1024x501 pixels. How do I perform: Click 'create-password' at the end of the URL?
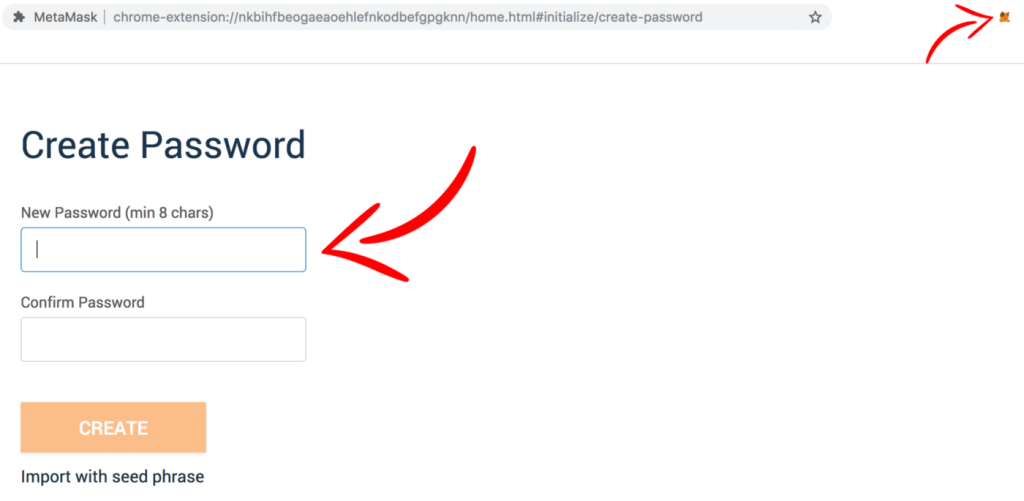(x=650, y=17)
